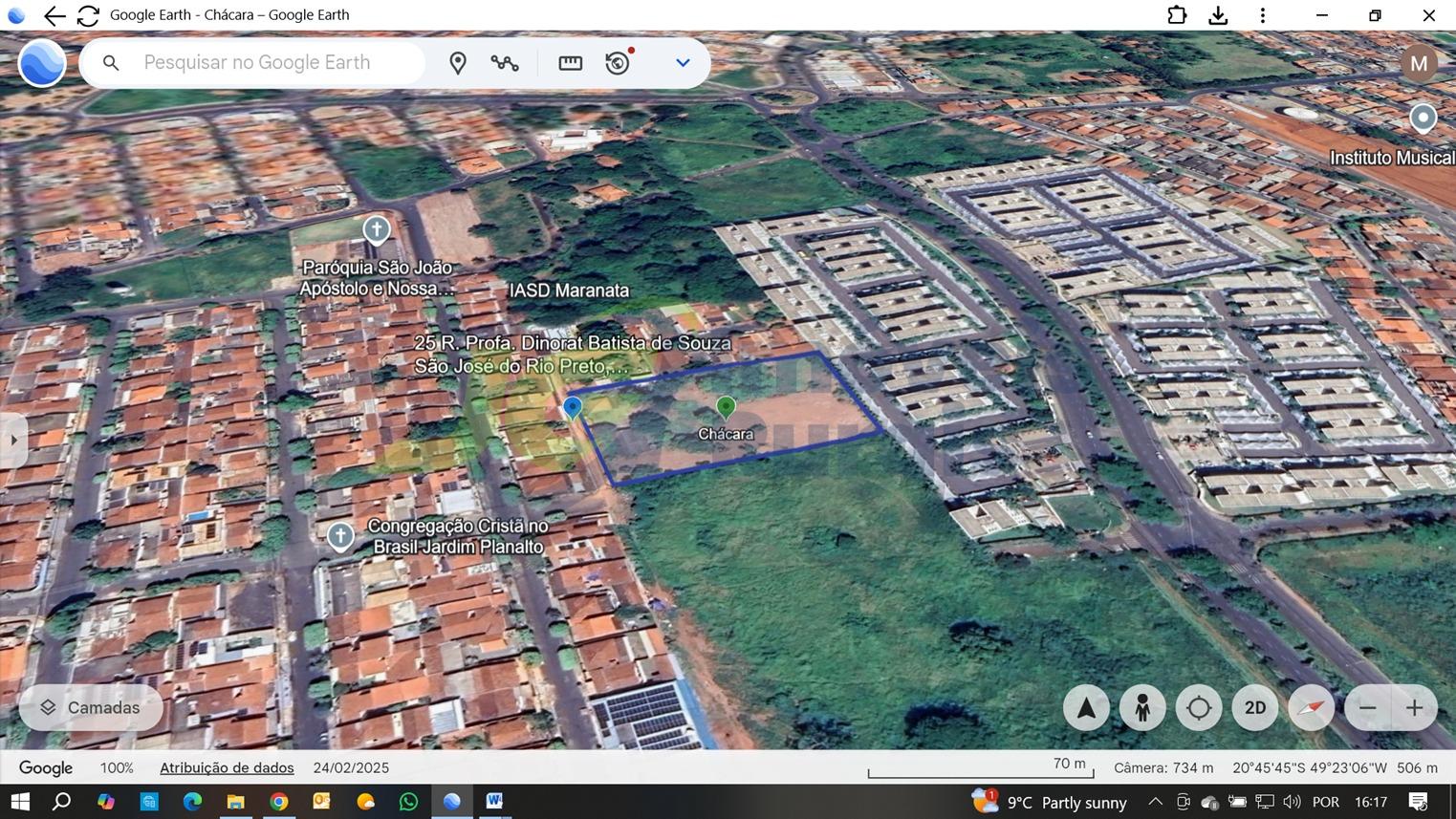Open historical imagery time tool
Image resolution: width=1456 pixels, height=819 pixels.
click(x=619, y=63)
